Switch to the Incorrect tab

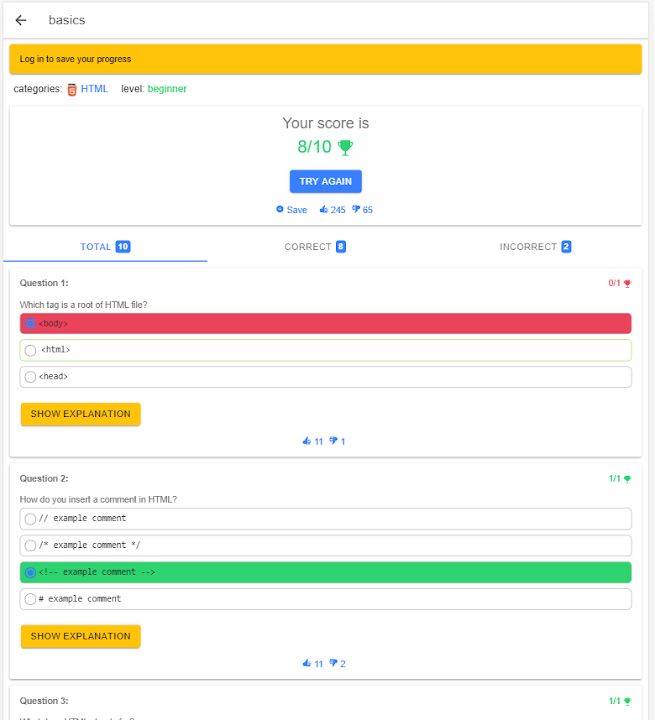coord(535,247)
